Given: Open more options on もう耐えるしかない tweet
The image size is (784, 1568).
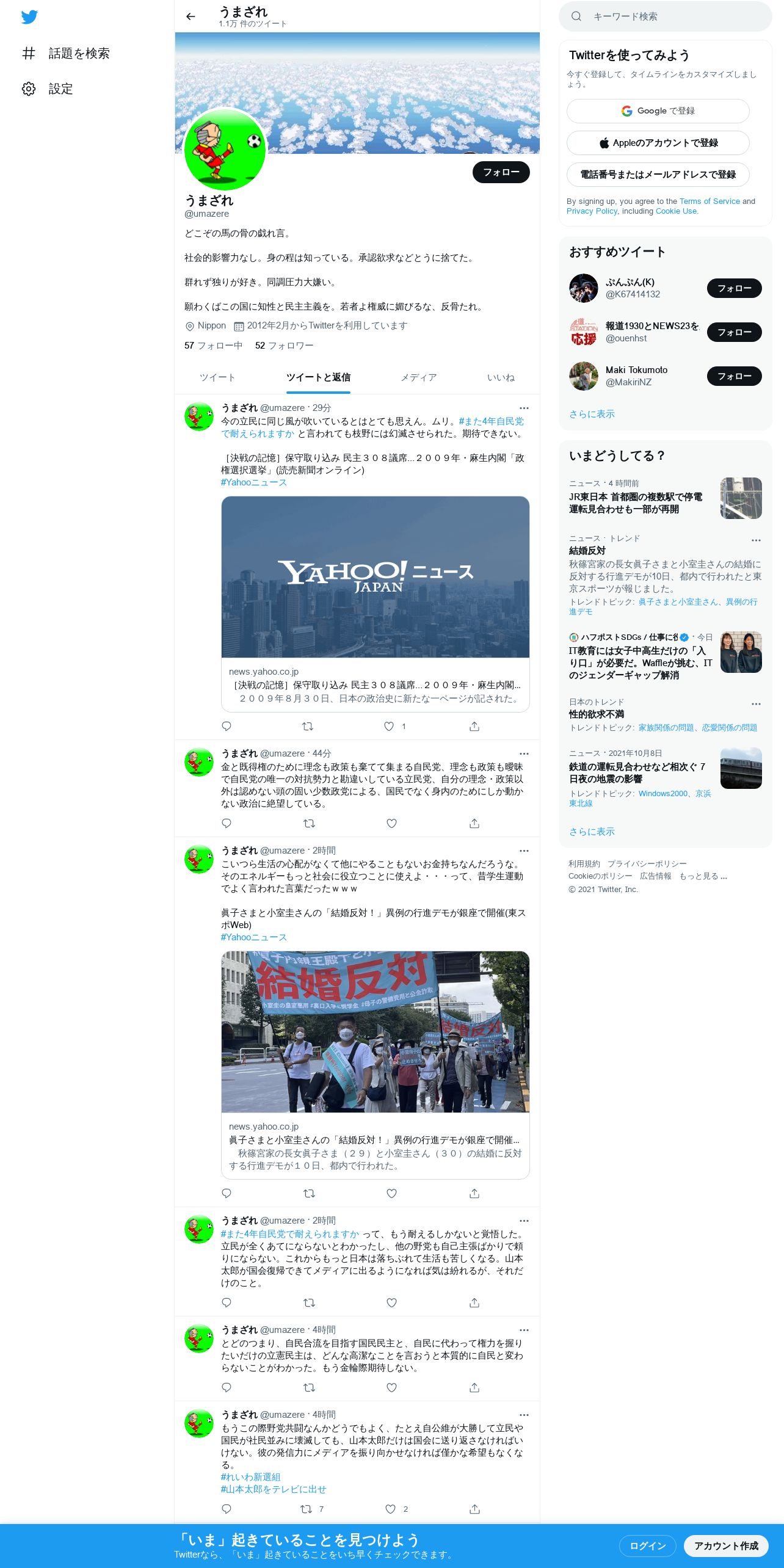Looking at the screenshot, I should click(x=524, y=1221).
